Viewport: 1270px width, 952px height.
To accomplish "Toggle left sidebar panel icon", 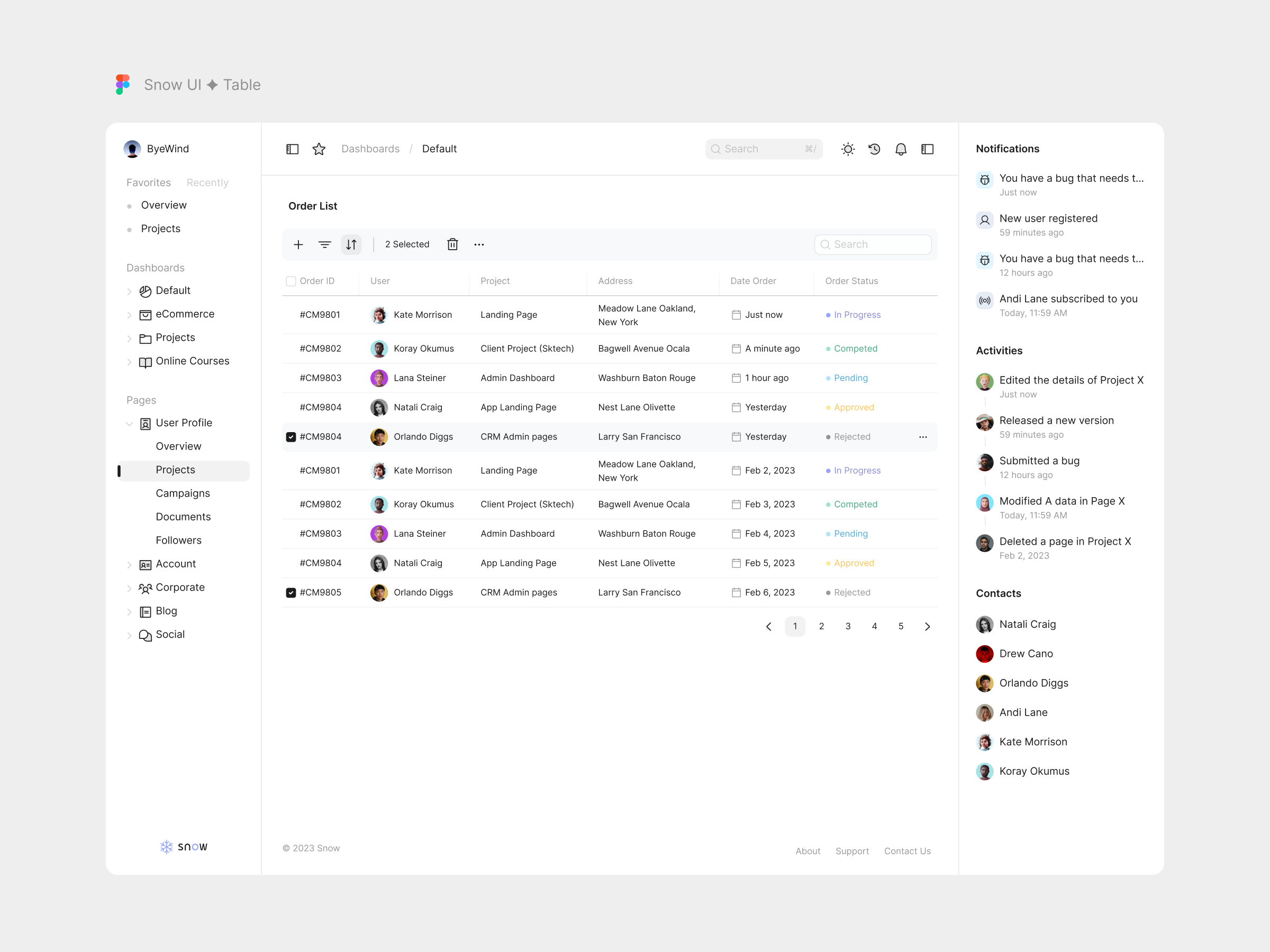I will pos(292,149).
